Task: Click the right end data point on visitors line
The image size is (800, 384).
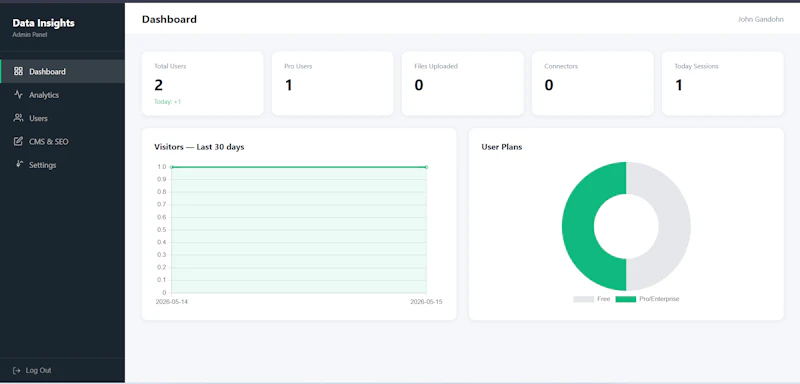Action: pyautogui.click(x=427, y=167)
